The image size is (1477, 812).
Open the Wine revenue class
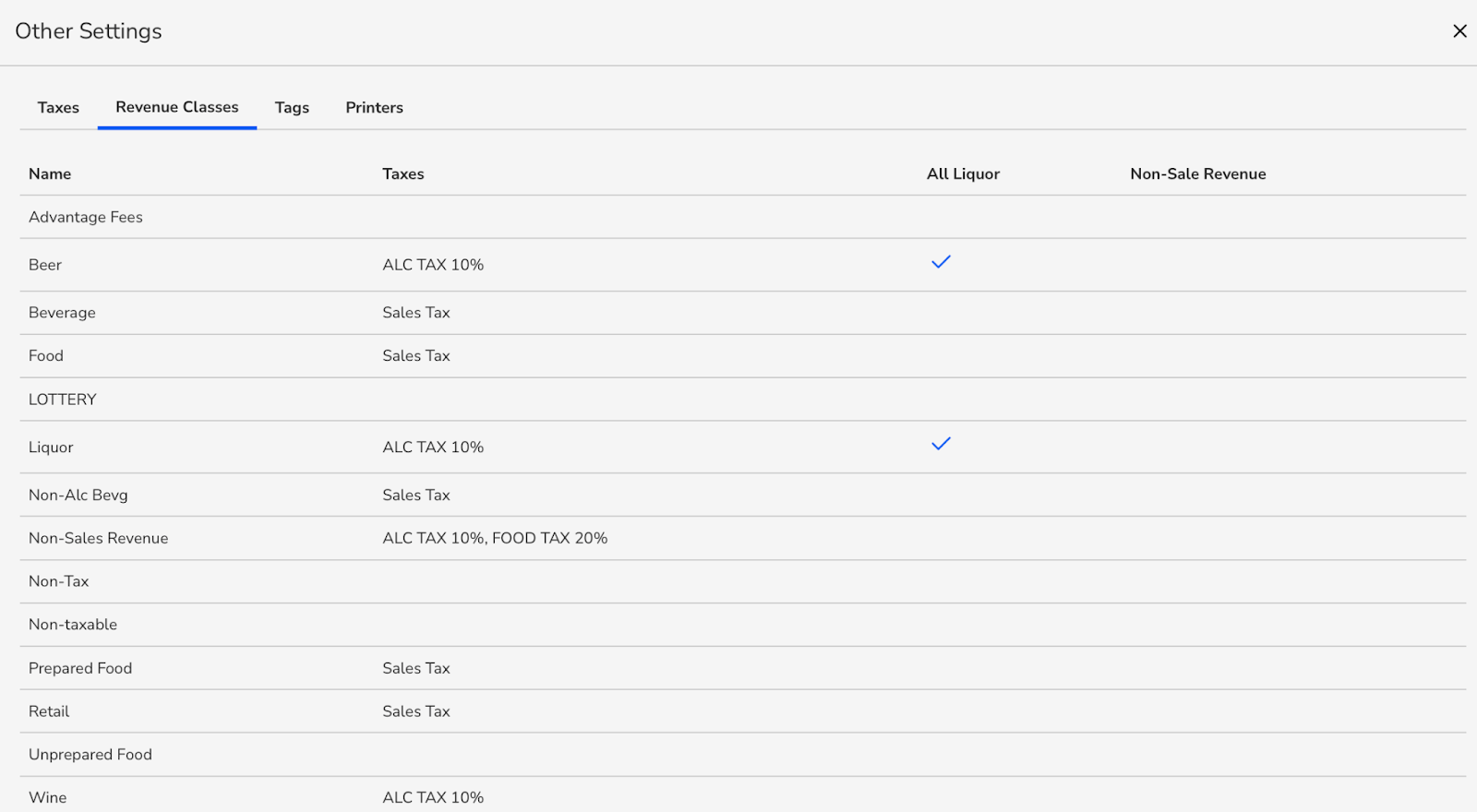(48, 797)
